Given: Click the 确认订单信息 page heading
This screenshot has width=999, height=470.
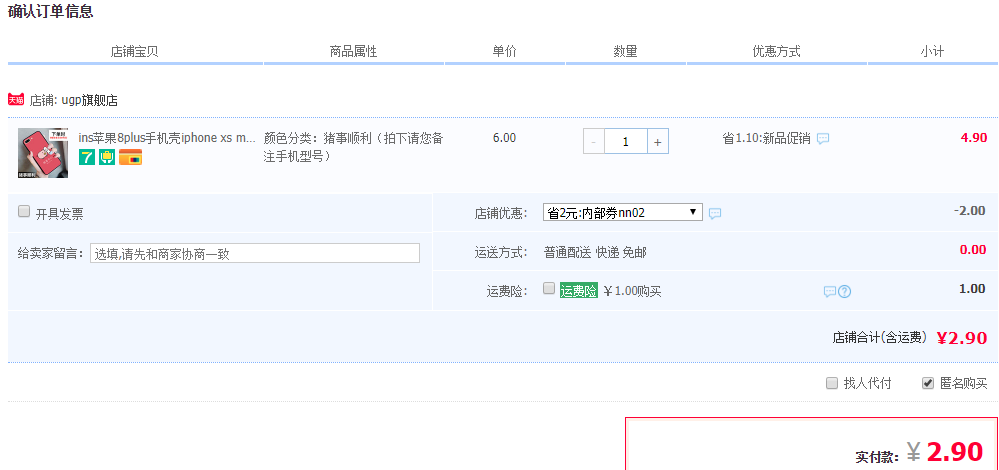Looking at the screenshot, I should point(50,11).
